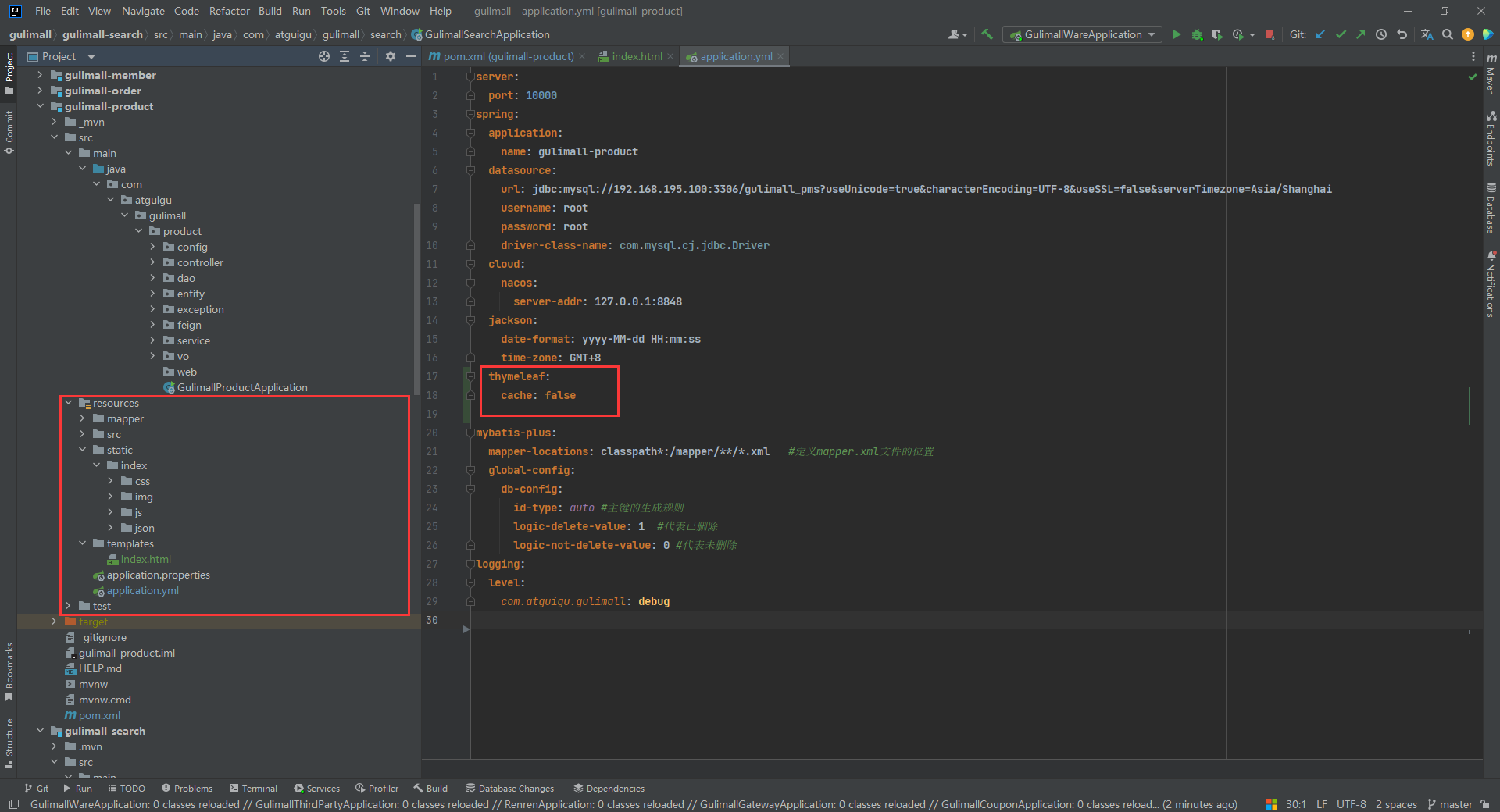Open the GulimallWareApplication run configuration dropdown
1500x812 pixels.
(1083, 34)
